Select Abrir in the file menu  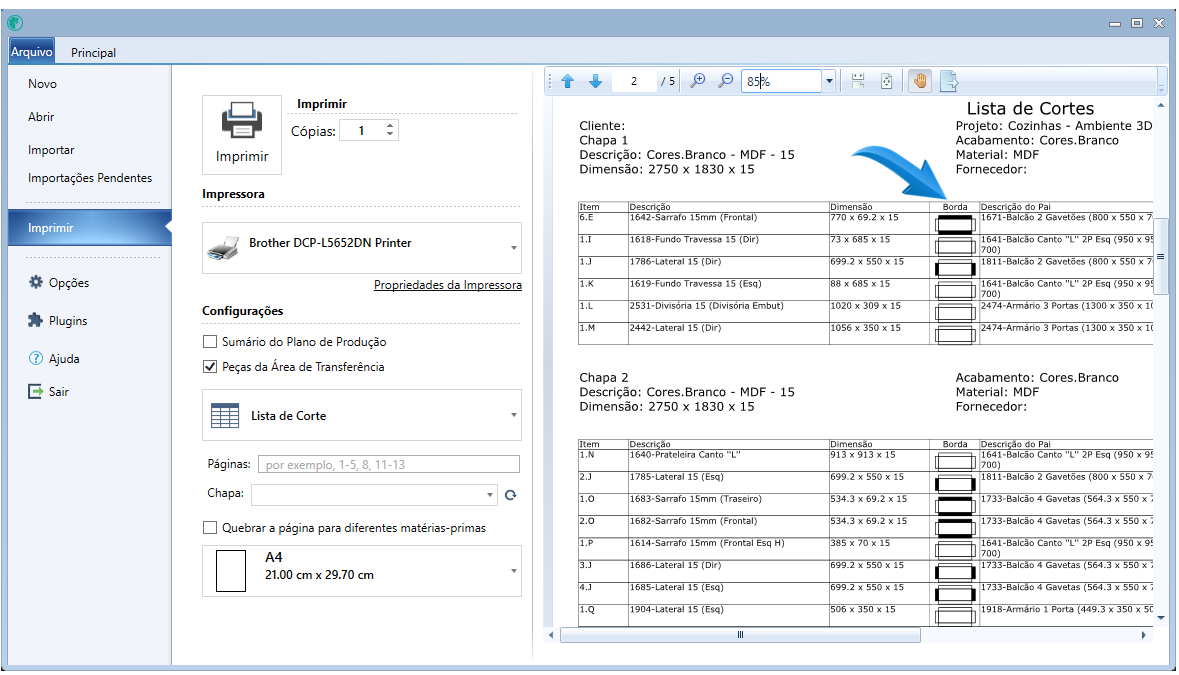click(x=41, y=117)
